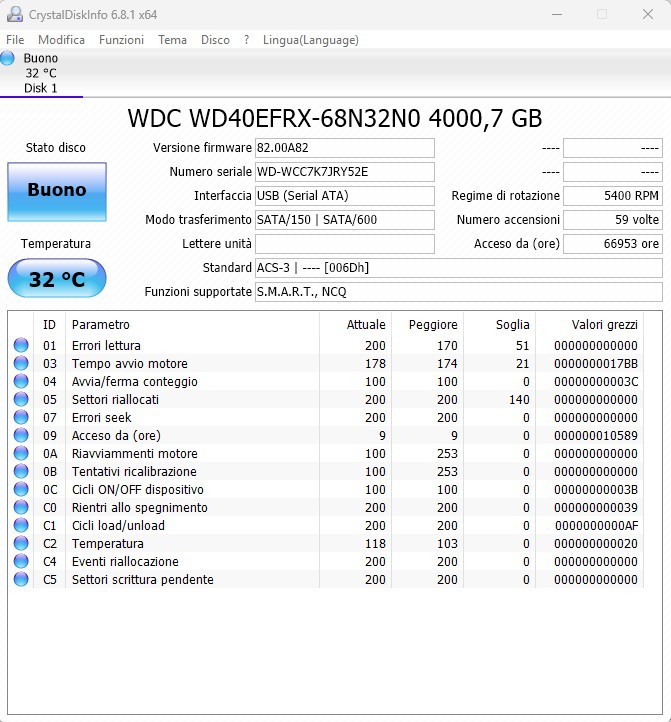Click the 66953 ore power-on field
The height and width of the screenshot is (722, 671).
(613, 244)
